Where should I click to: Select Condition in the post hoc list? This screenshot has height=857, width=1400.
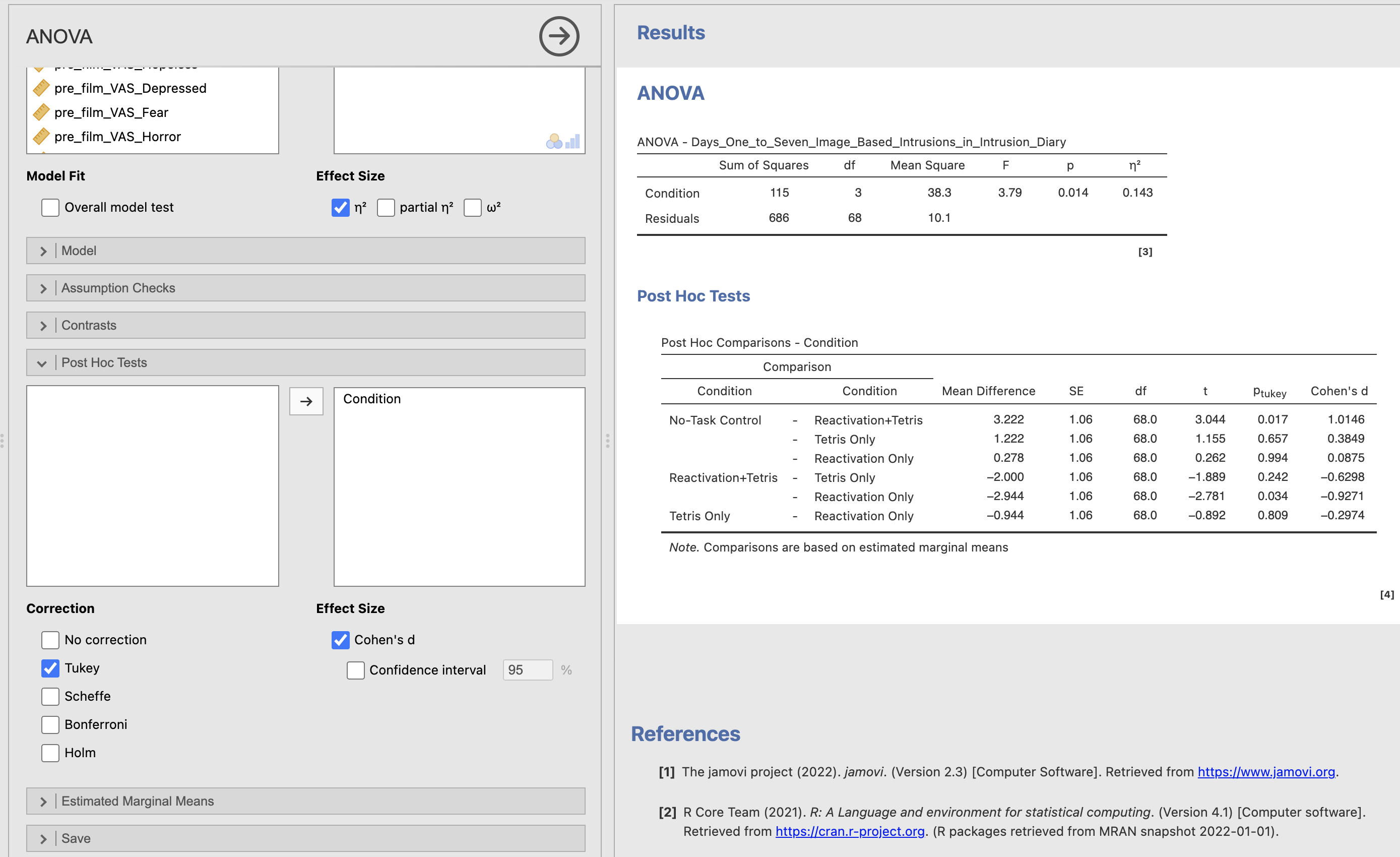[372, 399]
